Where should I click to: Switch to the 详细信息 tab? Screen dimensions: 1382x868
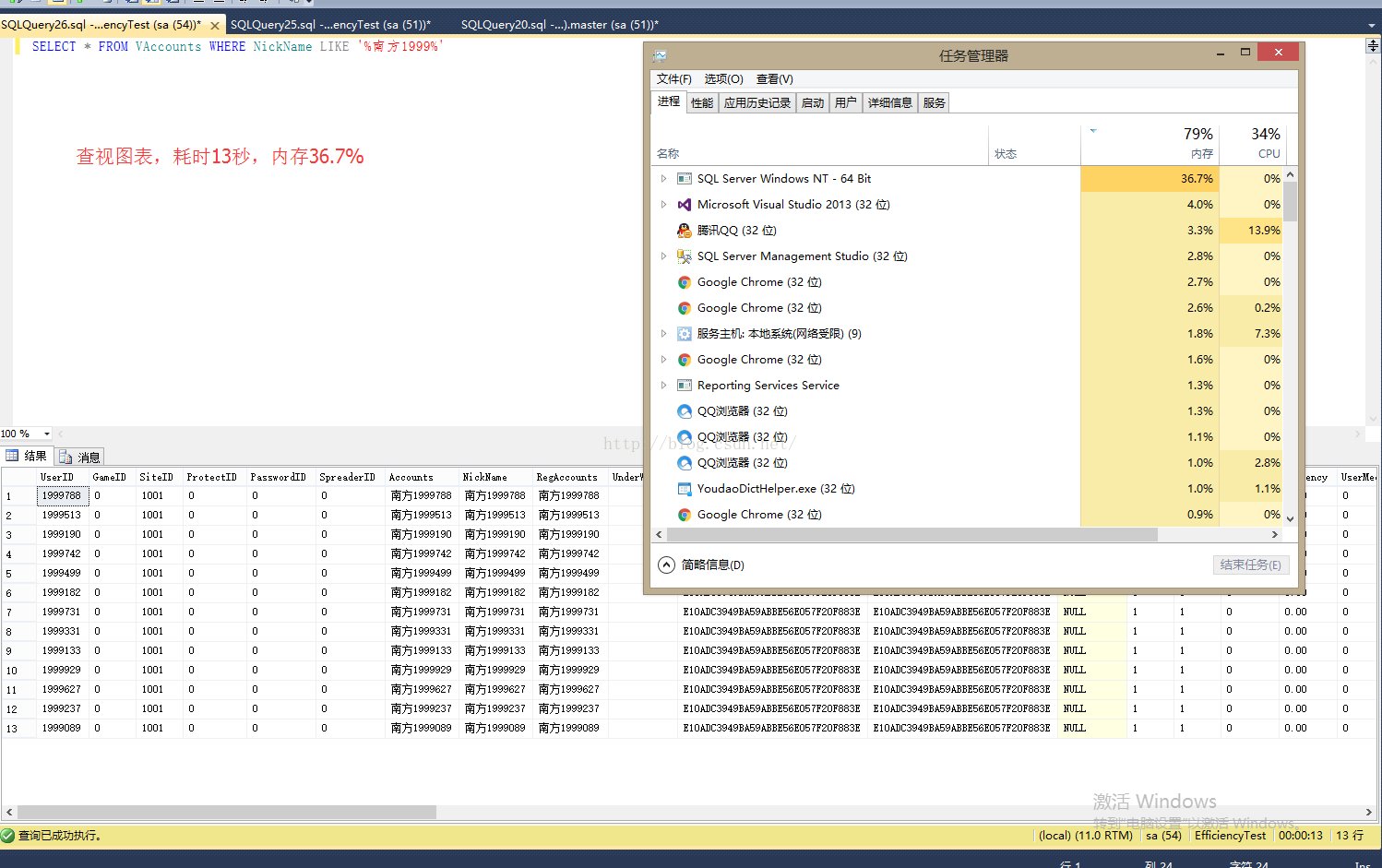point(889,103)
